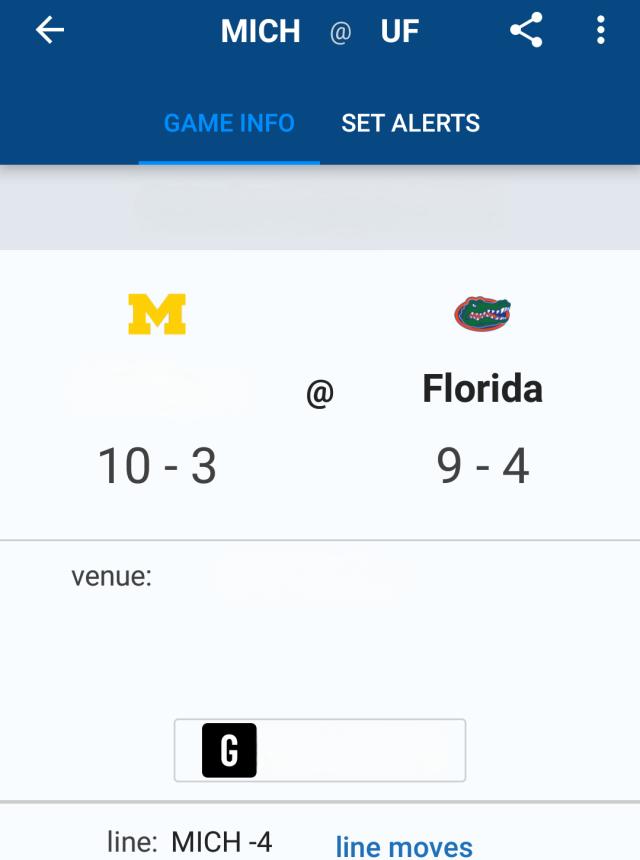Switch to the GAME INFO tab
Viewport: 640px width, 860px height.
pyautogui.click(x=229, y=123)
